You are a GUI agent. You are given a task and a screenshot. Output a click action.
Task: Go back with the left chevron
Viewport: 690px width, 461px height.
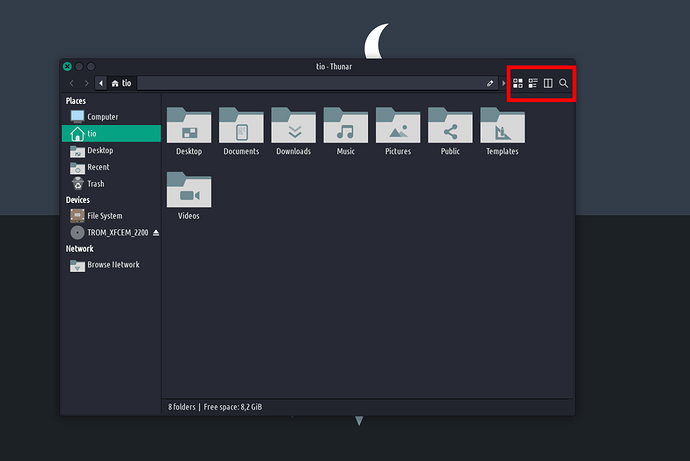click(x=72, y=83)
